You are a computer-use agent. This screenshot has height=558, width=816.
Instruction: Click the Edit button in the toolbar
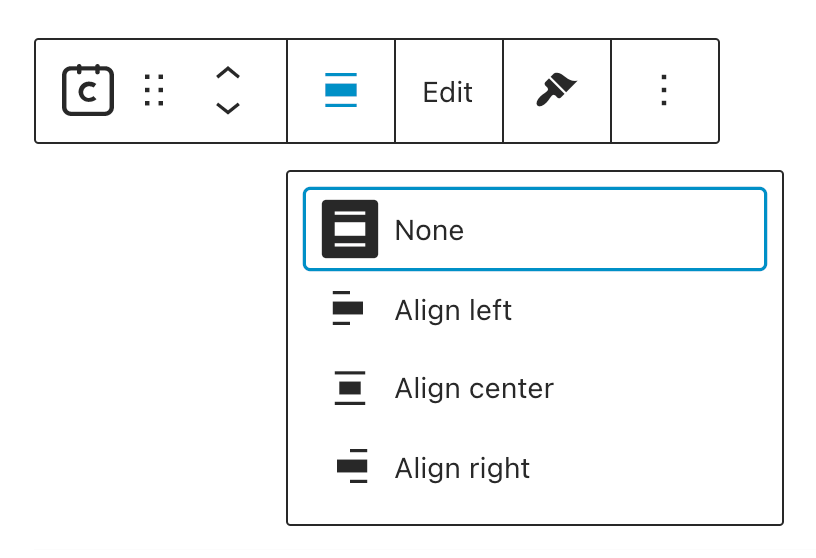pyautogui.click(x=448, y=92)
